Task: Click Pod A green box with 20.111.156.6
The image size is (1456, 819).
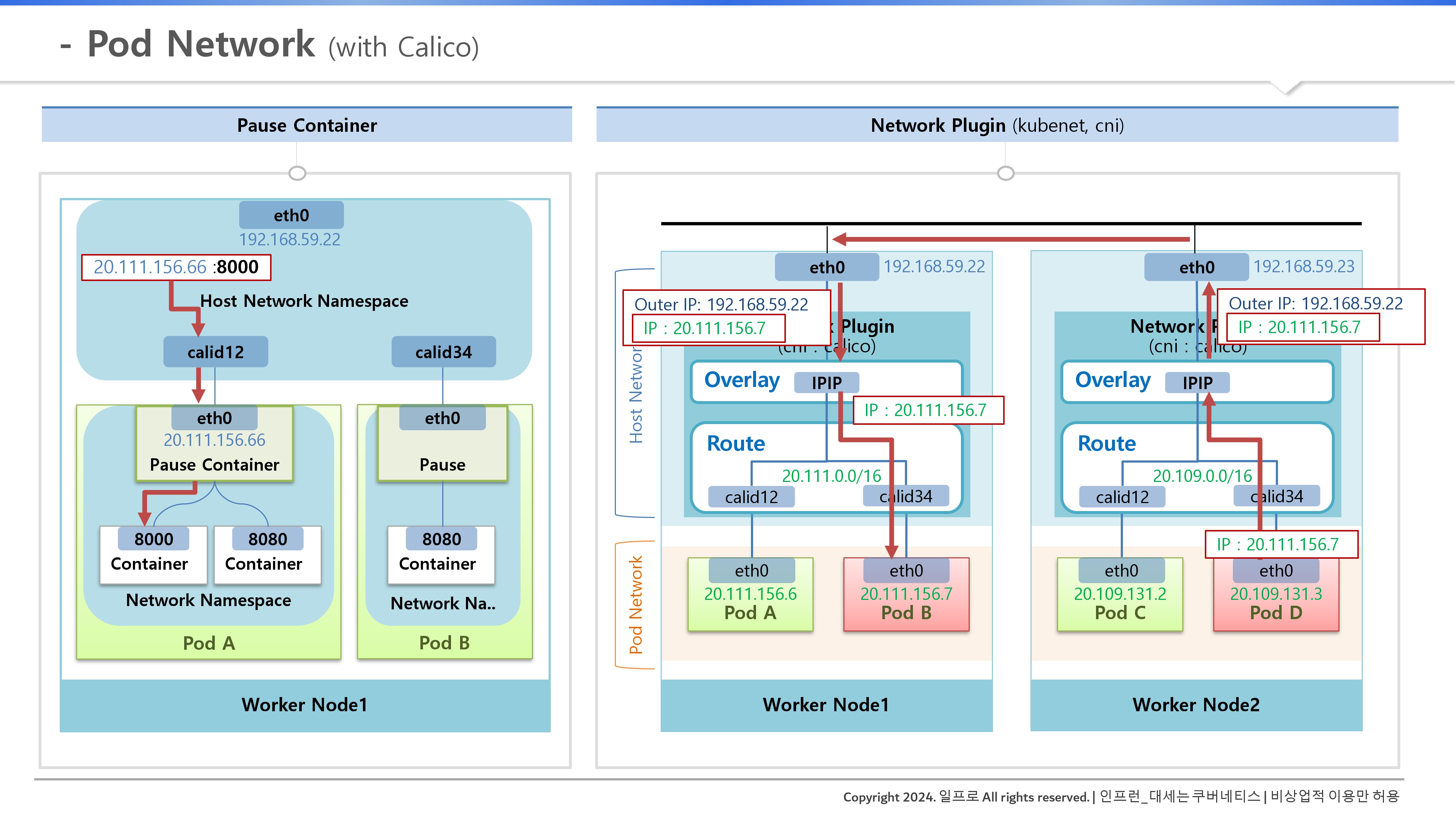Action: tap(750, 602)
